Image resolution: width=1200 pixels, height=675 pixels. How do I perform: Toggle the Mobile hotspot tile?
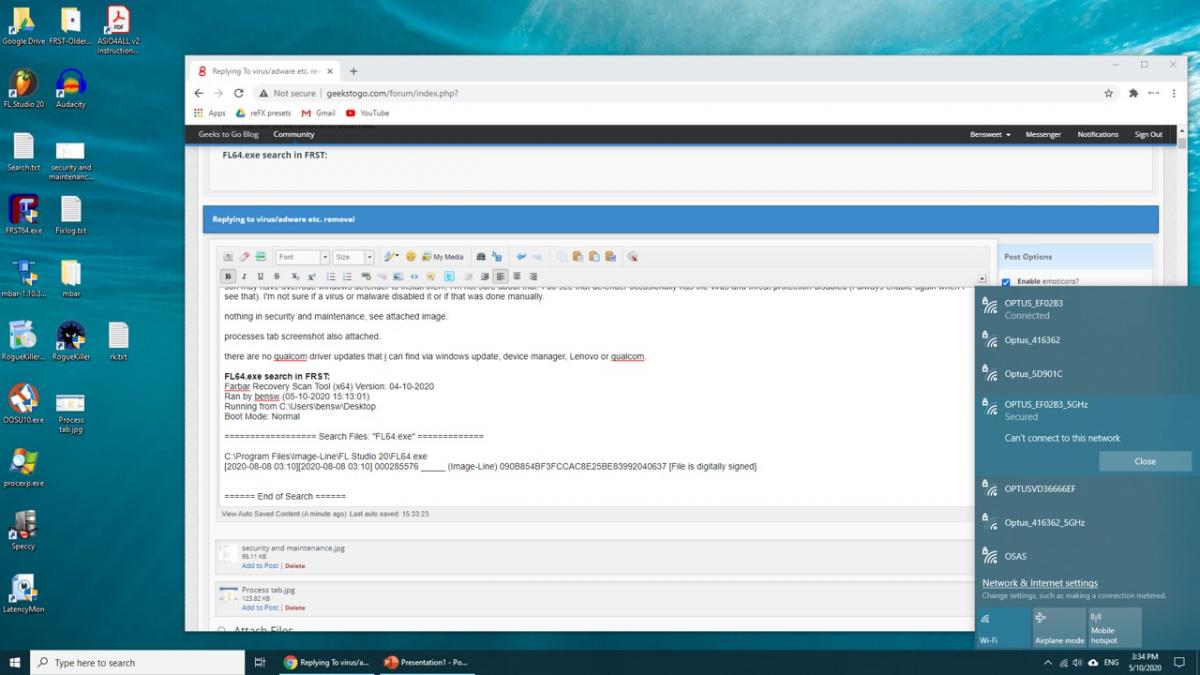[x=1115, y=628]
